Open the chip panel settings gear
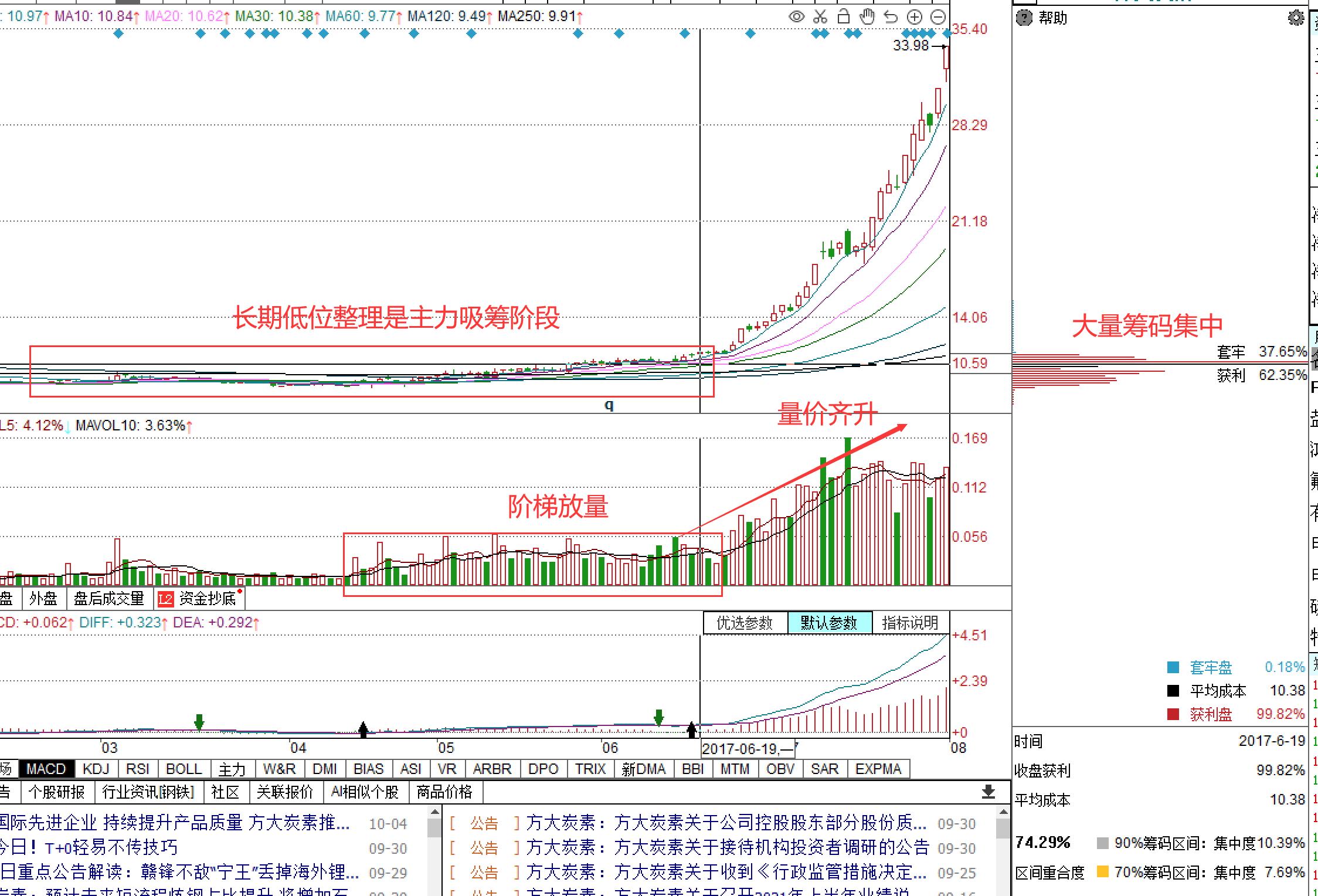 point(1297,18)
